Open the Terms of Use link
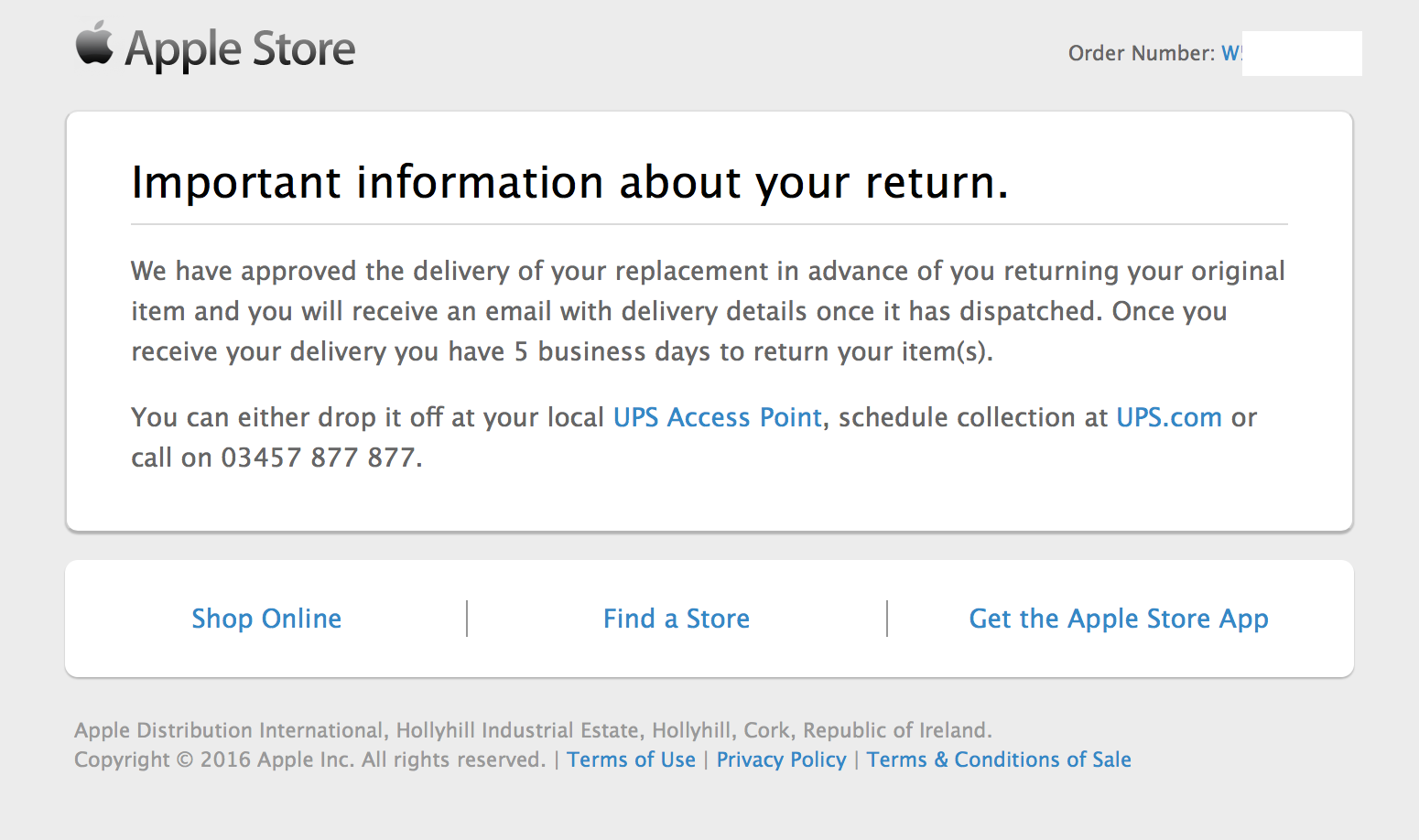 631,759
